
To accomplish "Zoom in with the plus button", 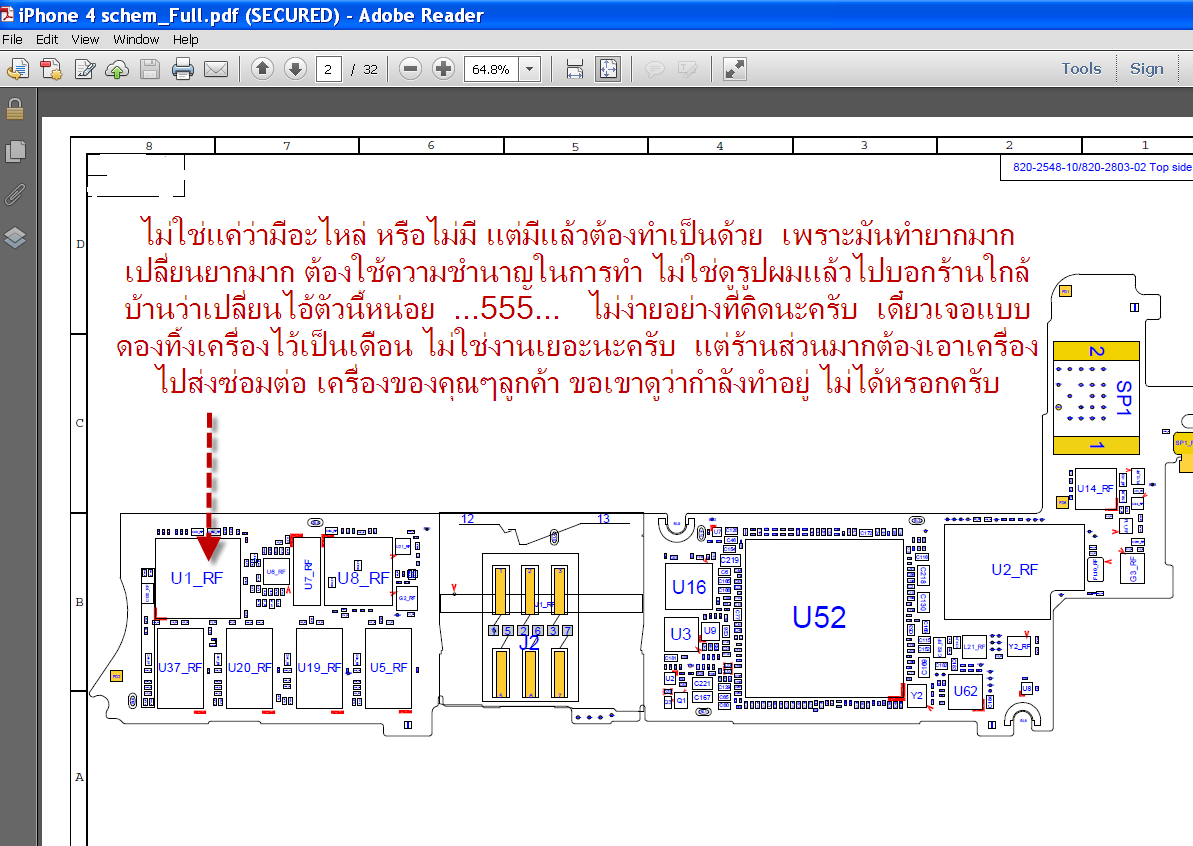I will tap(443, 69).
